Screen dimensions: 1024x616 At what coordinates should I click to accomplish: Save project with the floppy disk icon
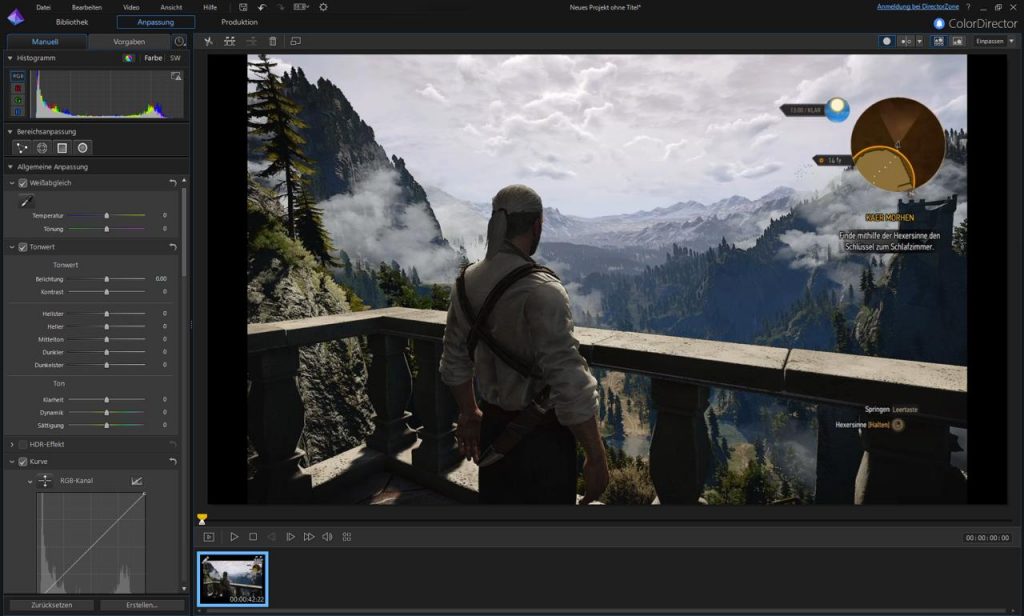[243, 7]
